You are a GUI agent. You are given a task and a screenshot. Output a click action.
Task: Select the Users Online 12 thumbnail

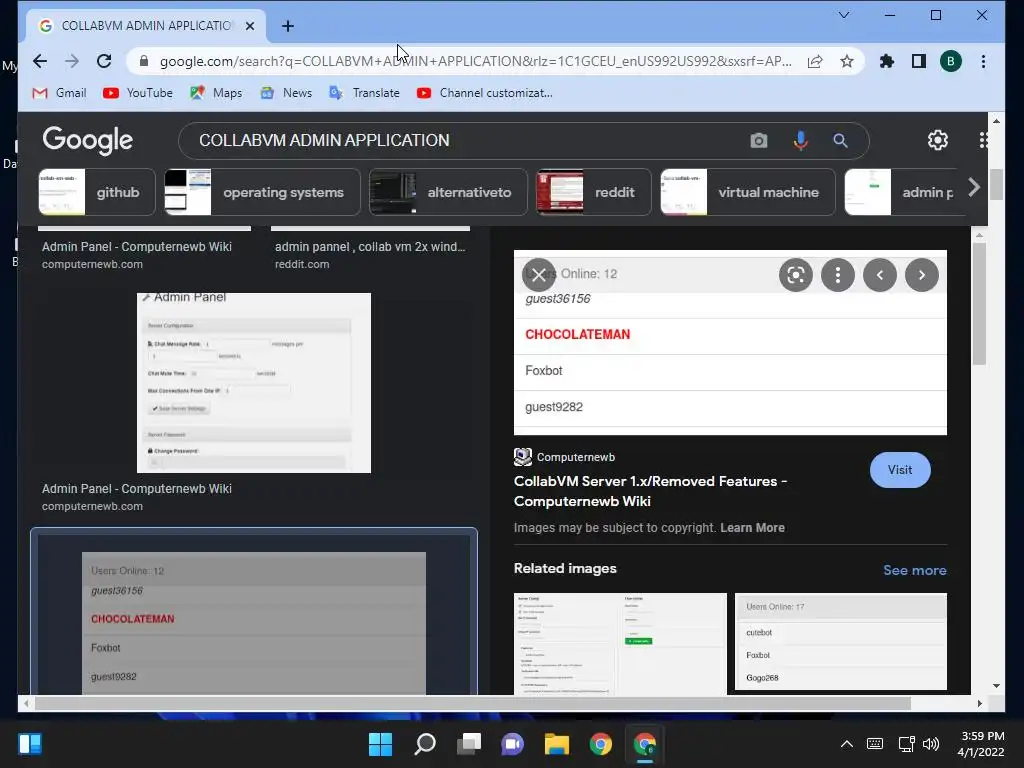tap(253, 623)
